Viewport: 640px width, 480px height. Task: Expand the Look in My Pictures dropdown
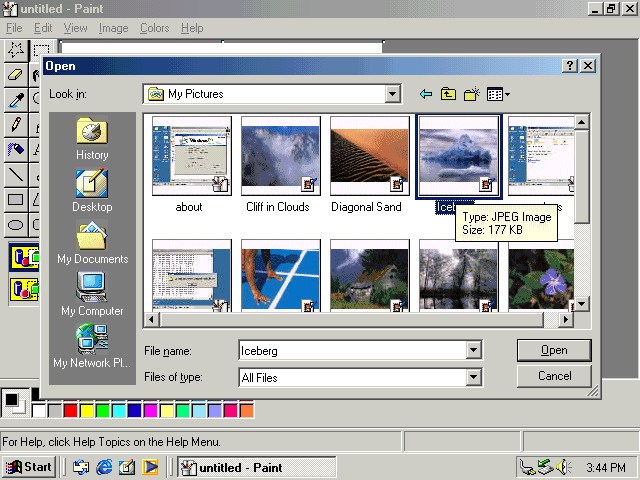click(392, 94)
